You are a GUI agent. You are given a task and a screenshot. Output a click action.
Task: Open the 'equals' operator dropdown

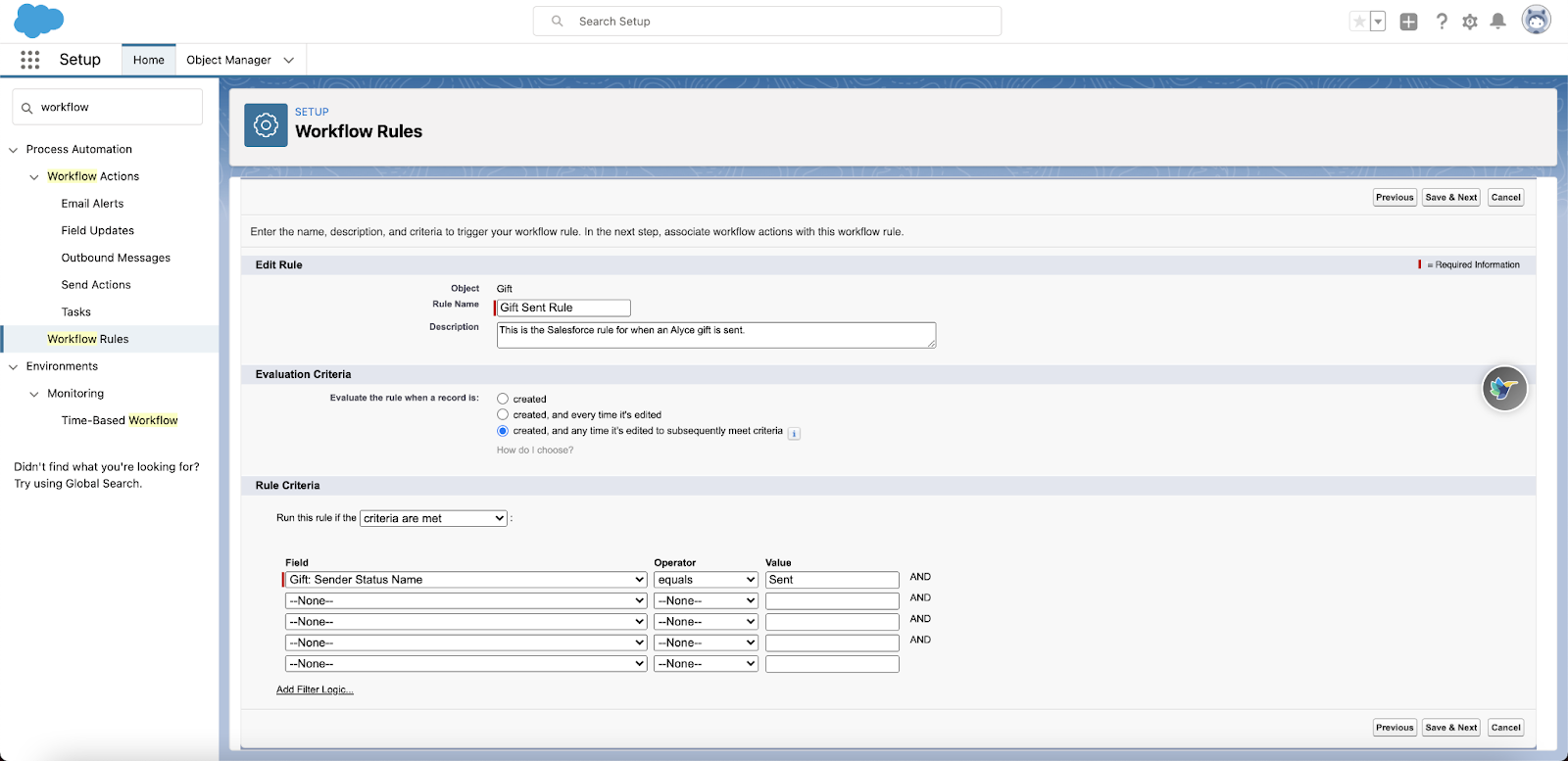pyautogui.click(x=706, y=580)
